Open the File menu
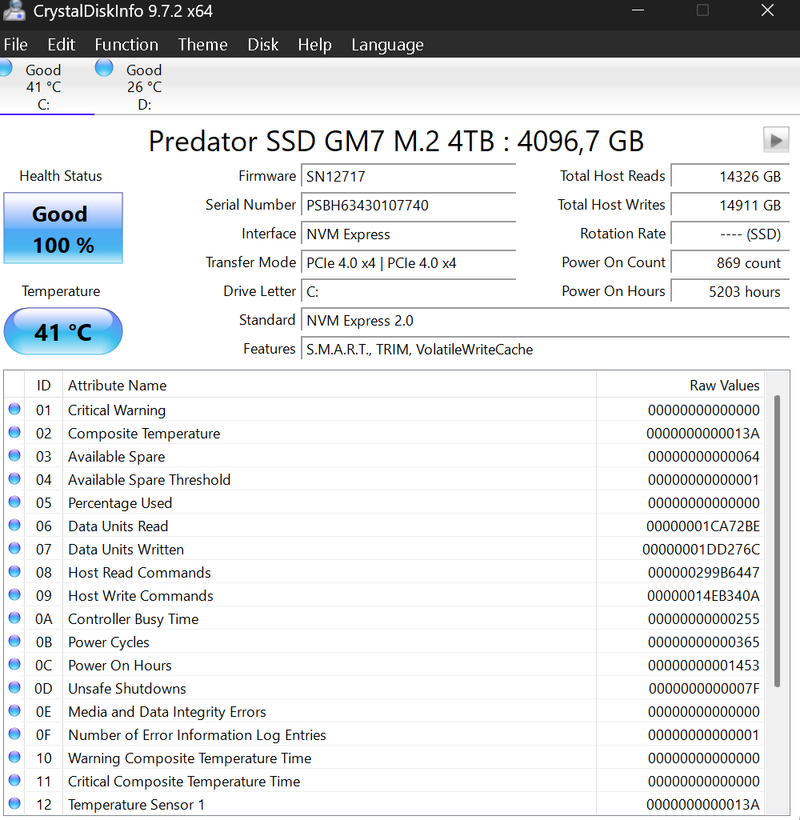This screenshot has height=820, width=800. (16, 44)
